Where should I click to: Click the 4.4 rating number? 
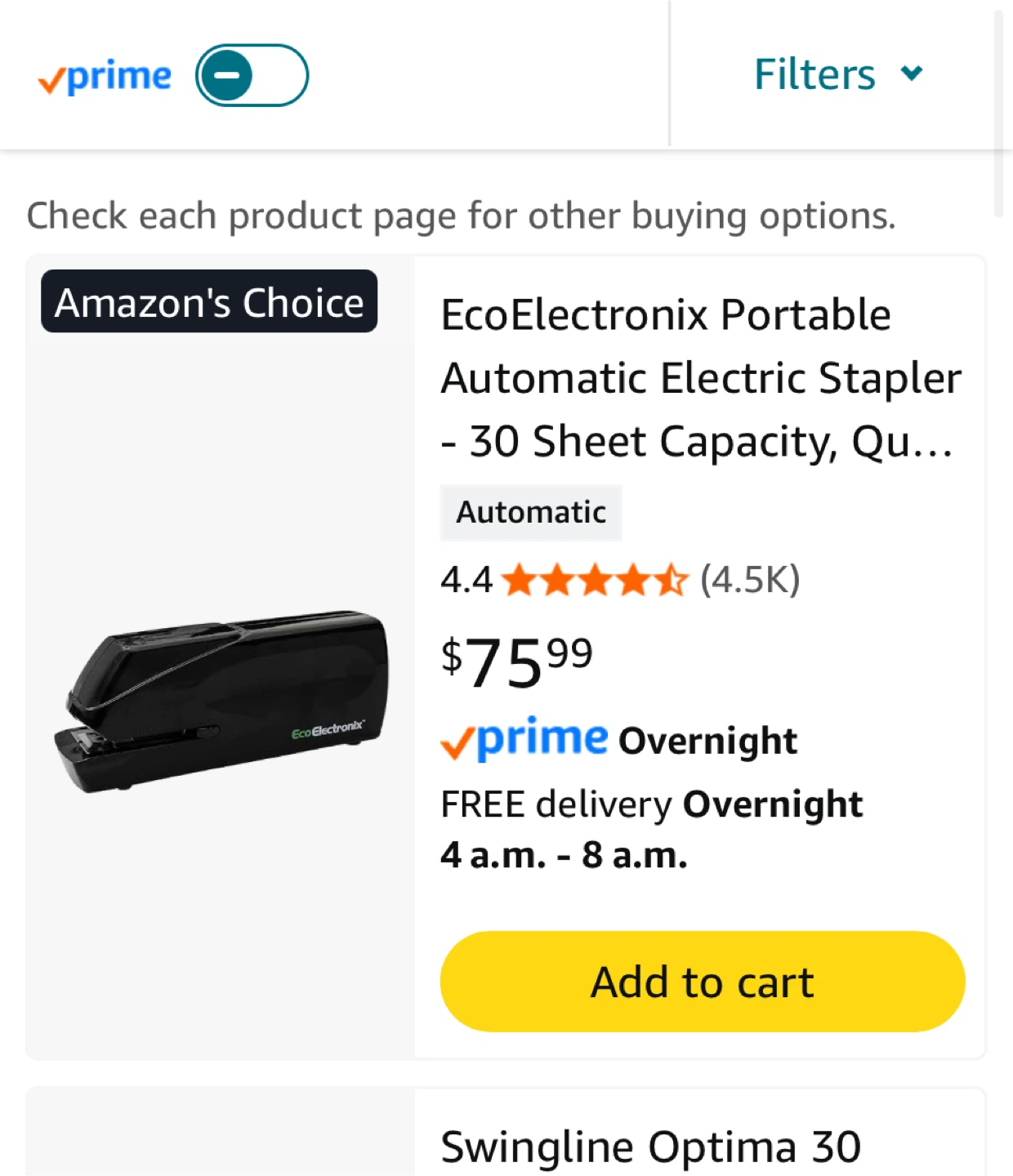coord(466,581)
